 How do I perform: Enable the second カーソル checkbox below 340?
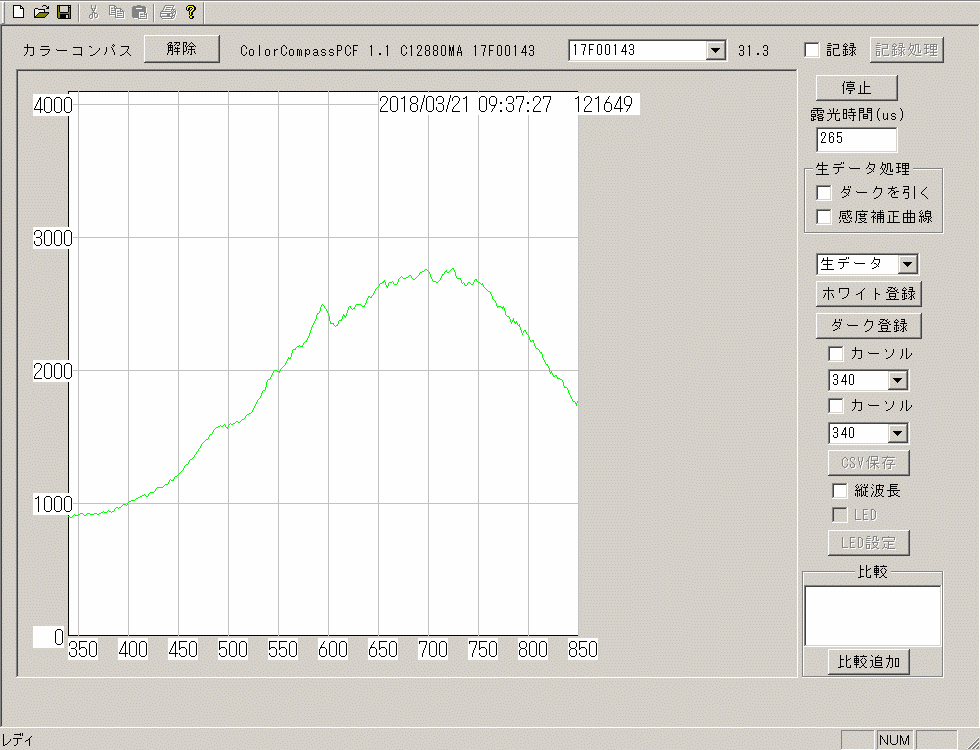click(x=836, y=406)
